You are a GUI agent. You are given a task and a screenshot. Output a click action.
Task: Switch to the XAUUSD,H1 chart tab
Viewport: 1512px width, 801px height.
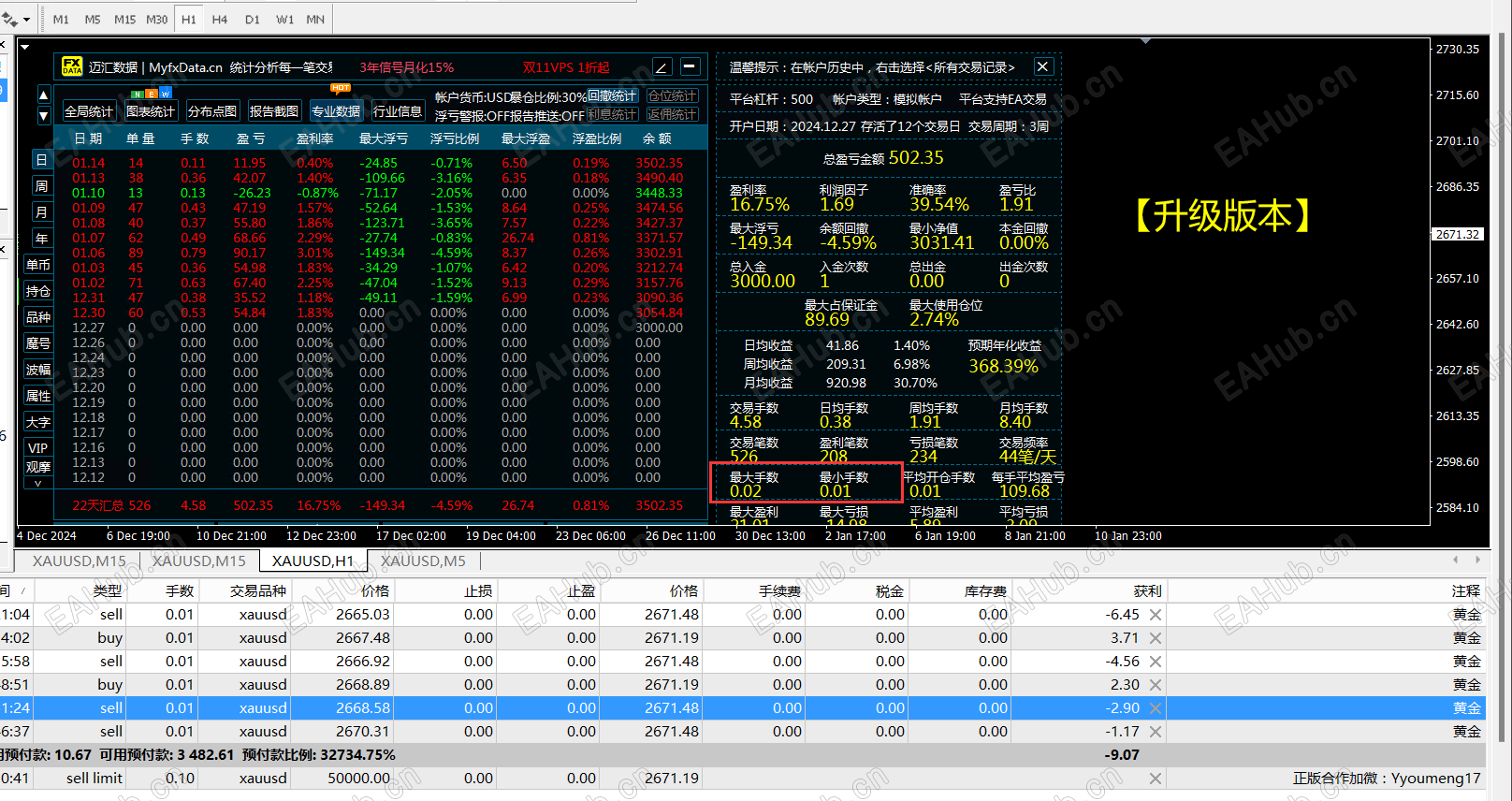click(313, 561)
